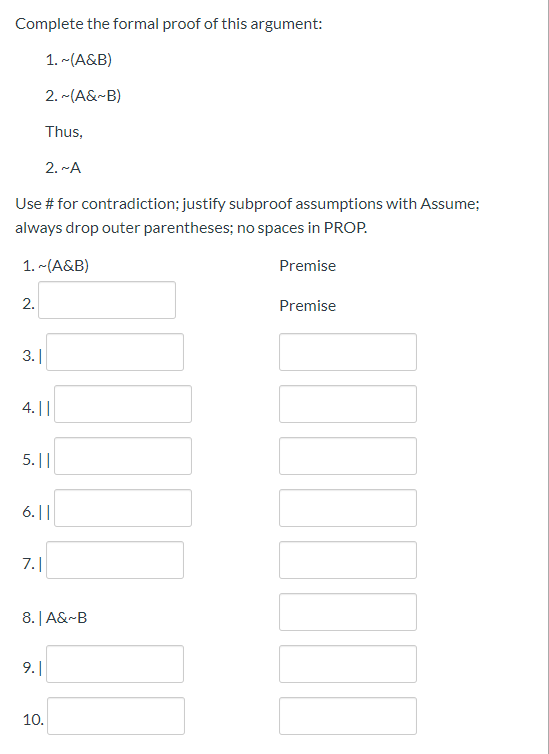Click the line 7 proposition input field
Screen dimensions: 549x754
[x=115, y=560]
